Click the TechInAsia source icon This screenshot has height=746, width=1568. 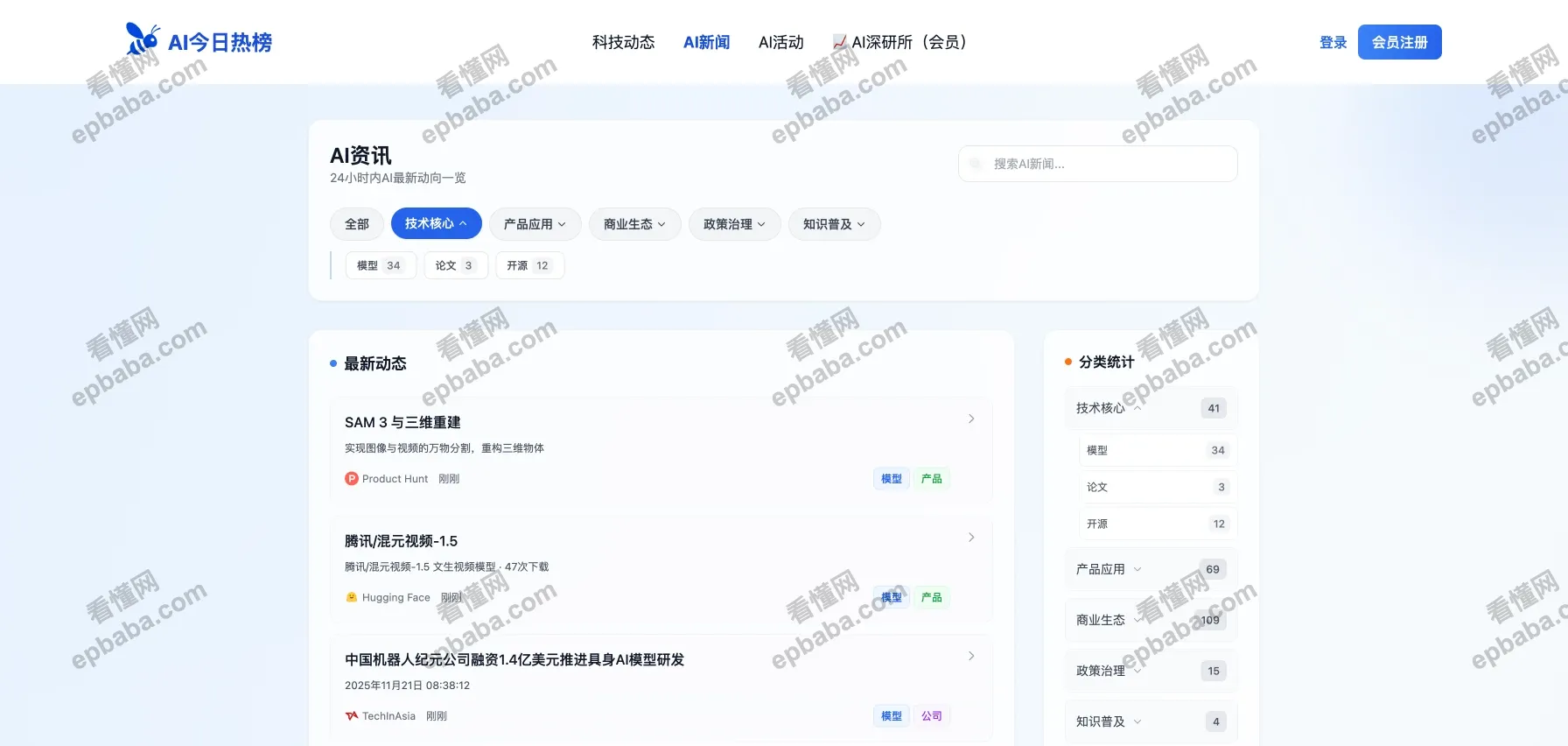pos(352,716)
